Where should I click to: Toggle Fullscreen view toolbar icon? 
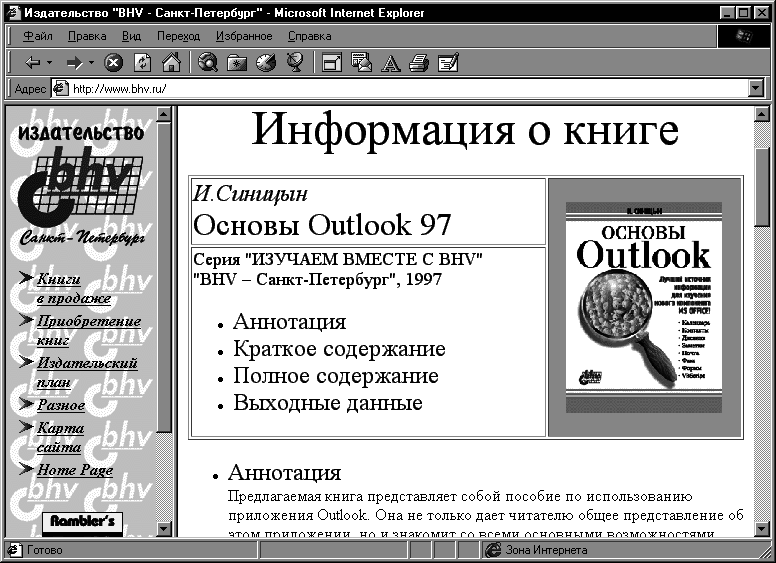(332, 63)
